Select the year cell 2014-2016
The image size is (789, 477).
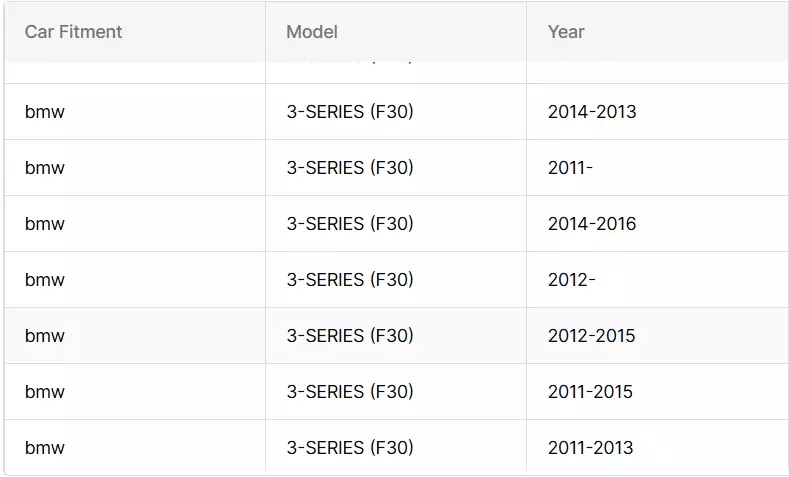pyautogui.click(x=592, y=224)
